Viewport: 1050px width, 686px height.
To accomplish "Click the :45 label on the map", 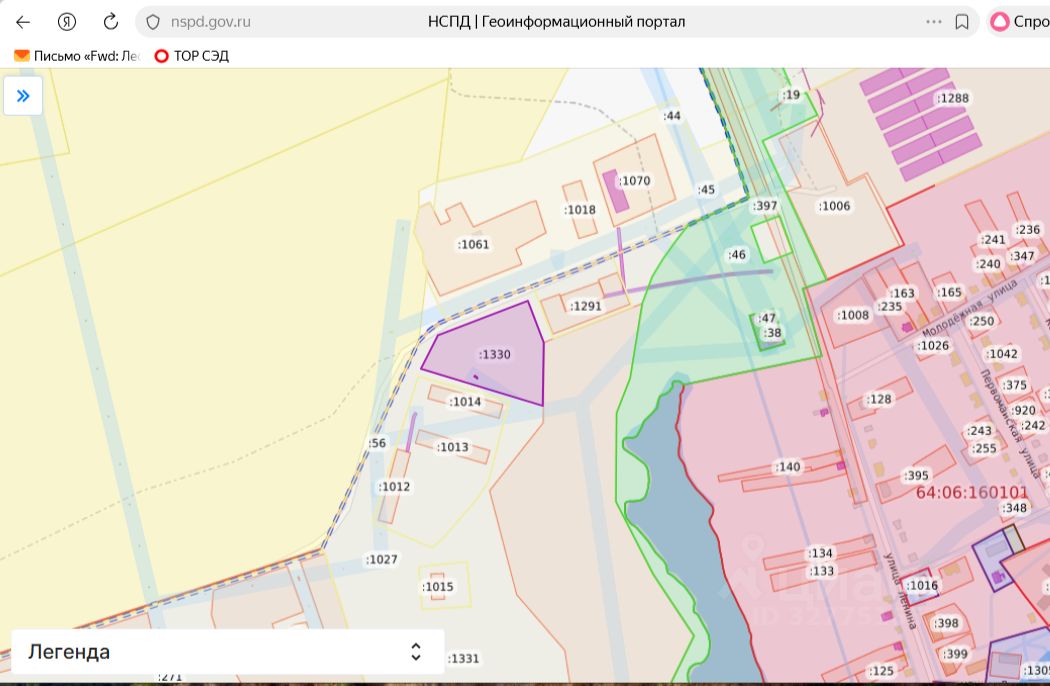I will click(706, 190).
